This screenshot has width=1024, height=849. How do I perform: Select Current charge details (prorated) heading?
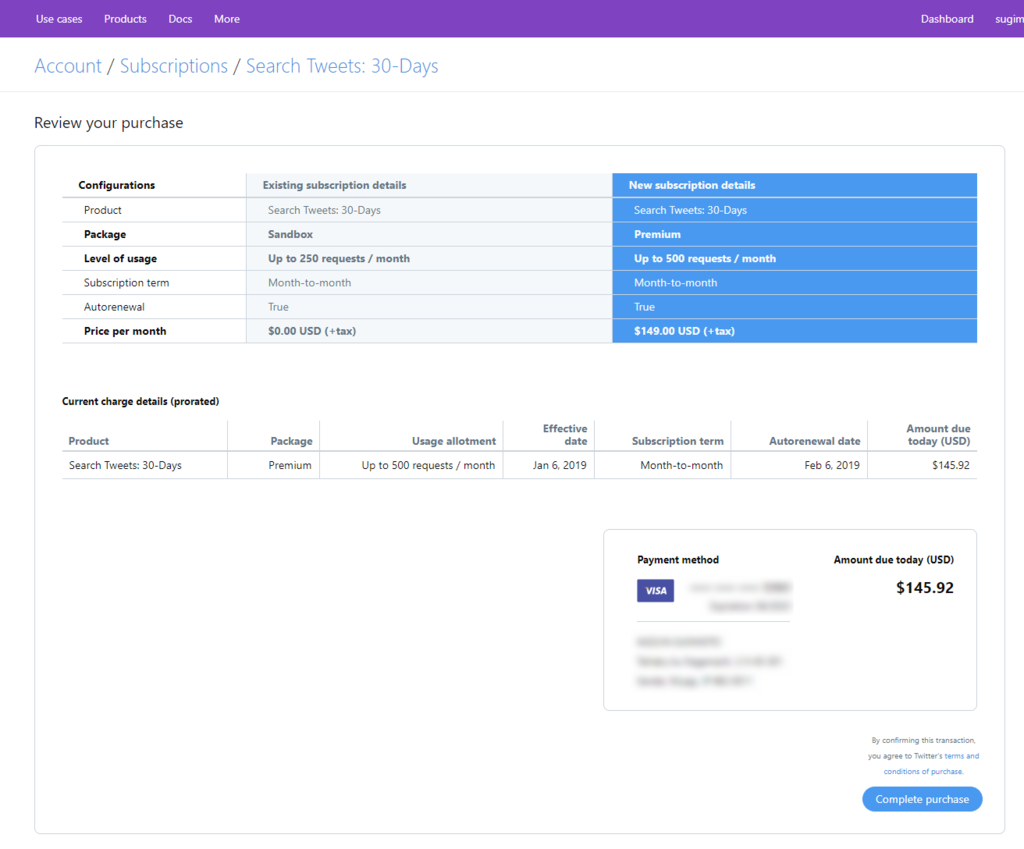140,402
